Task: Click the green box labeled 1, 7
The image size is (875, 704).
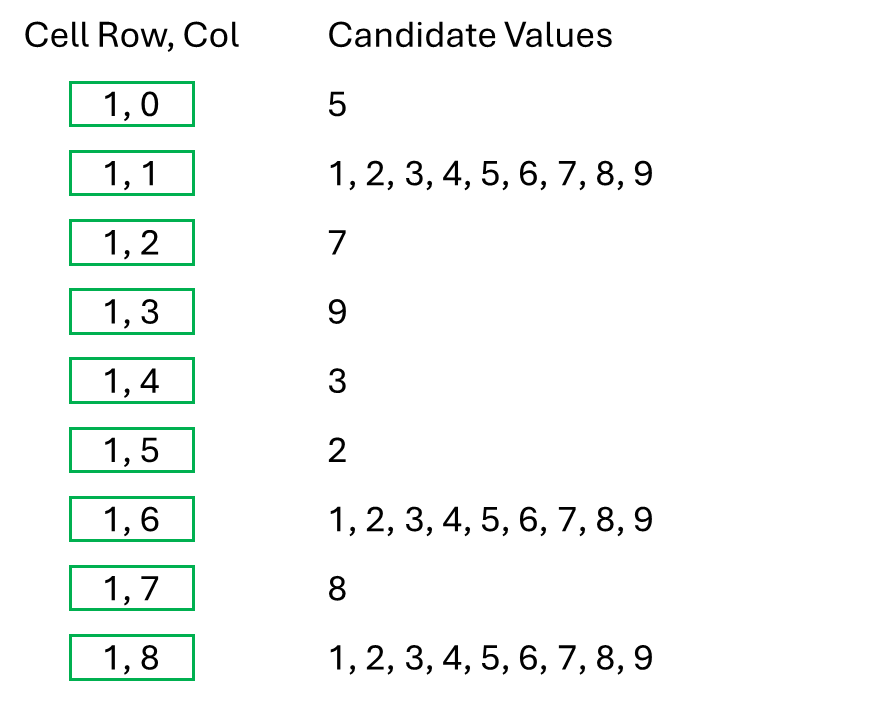Action: coord(131,589)
